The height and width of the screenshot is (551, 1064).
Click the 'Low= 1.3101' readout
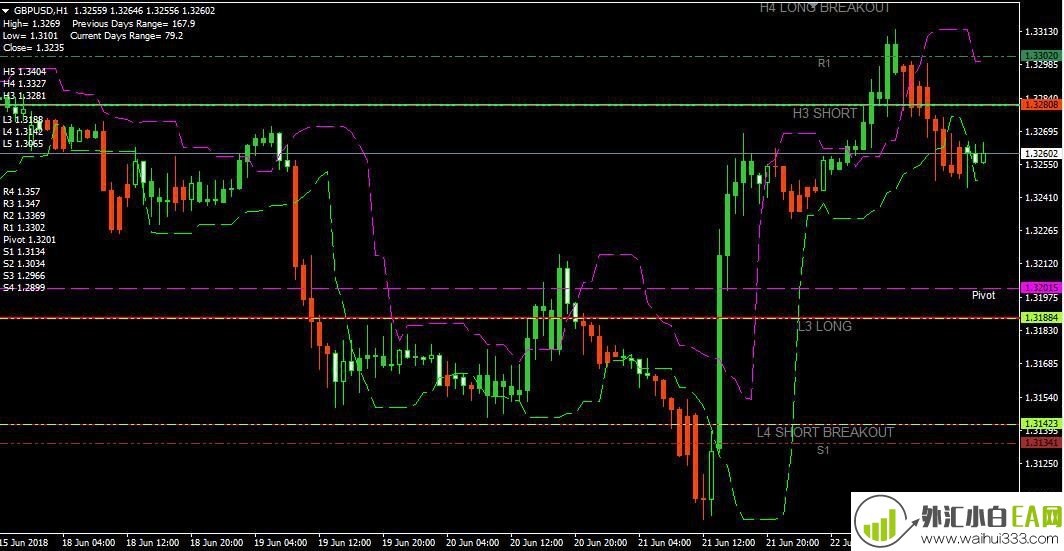click(x=31, y=35)
